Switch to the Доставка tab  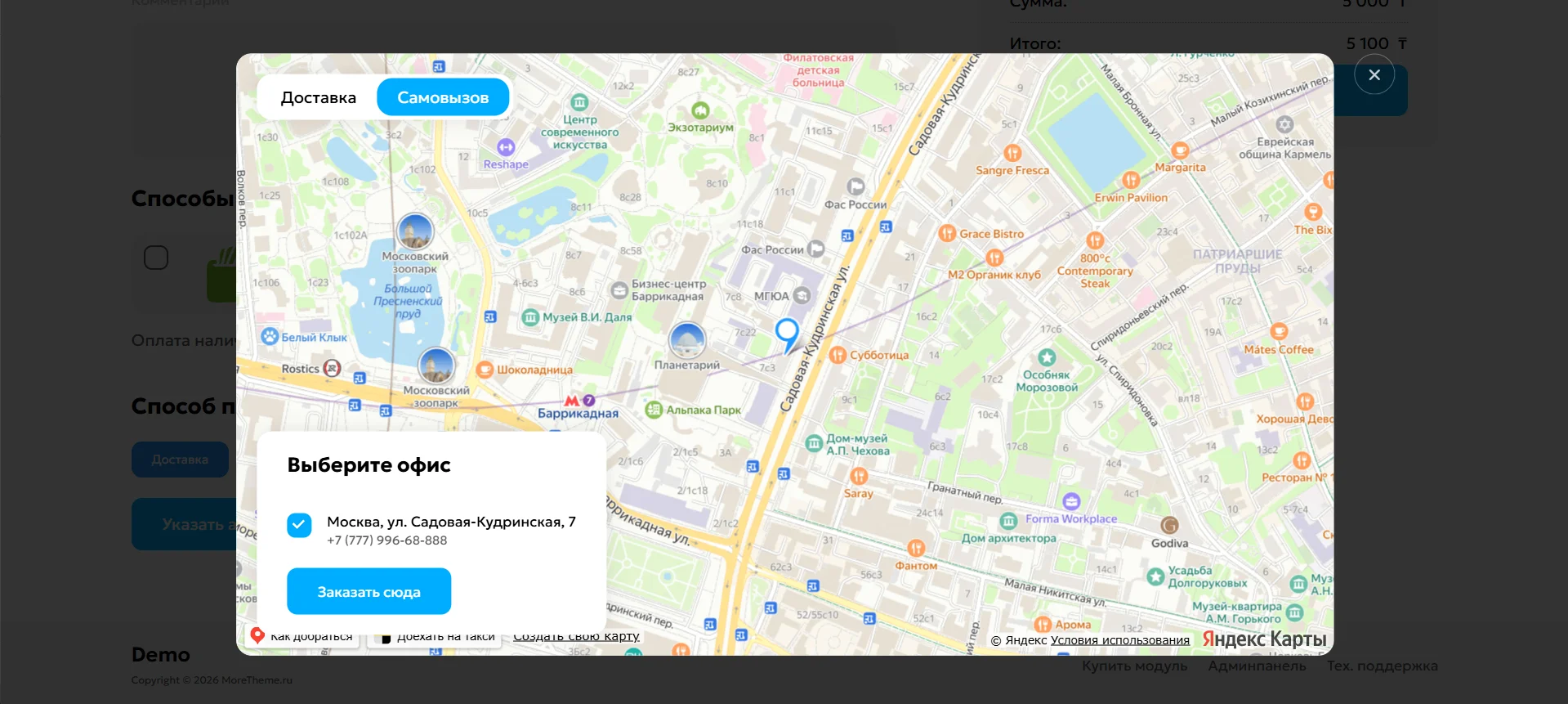pyautogui.click(x=318, y=98)
